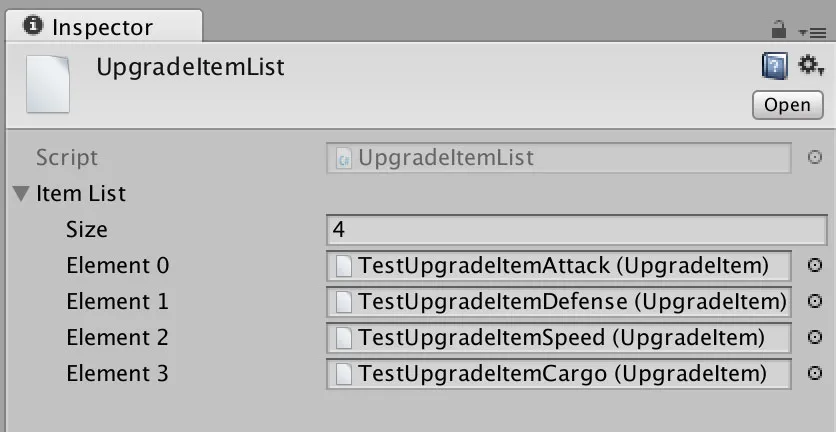
Task: Open object picker for Element 1
Action: click(x=815, y=301)
